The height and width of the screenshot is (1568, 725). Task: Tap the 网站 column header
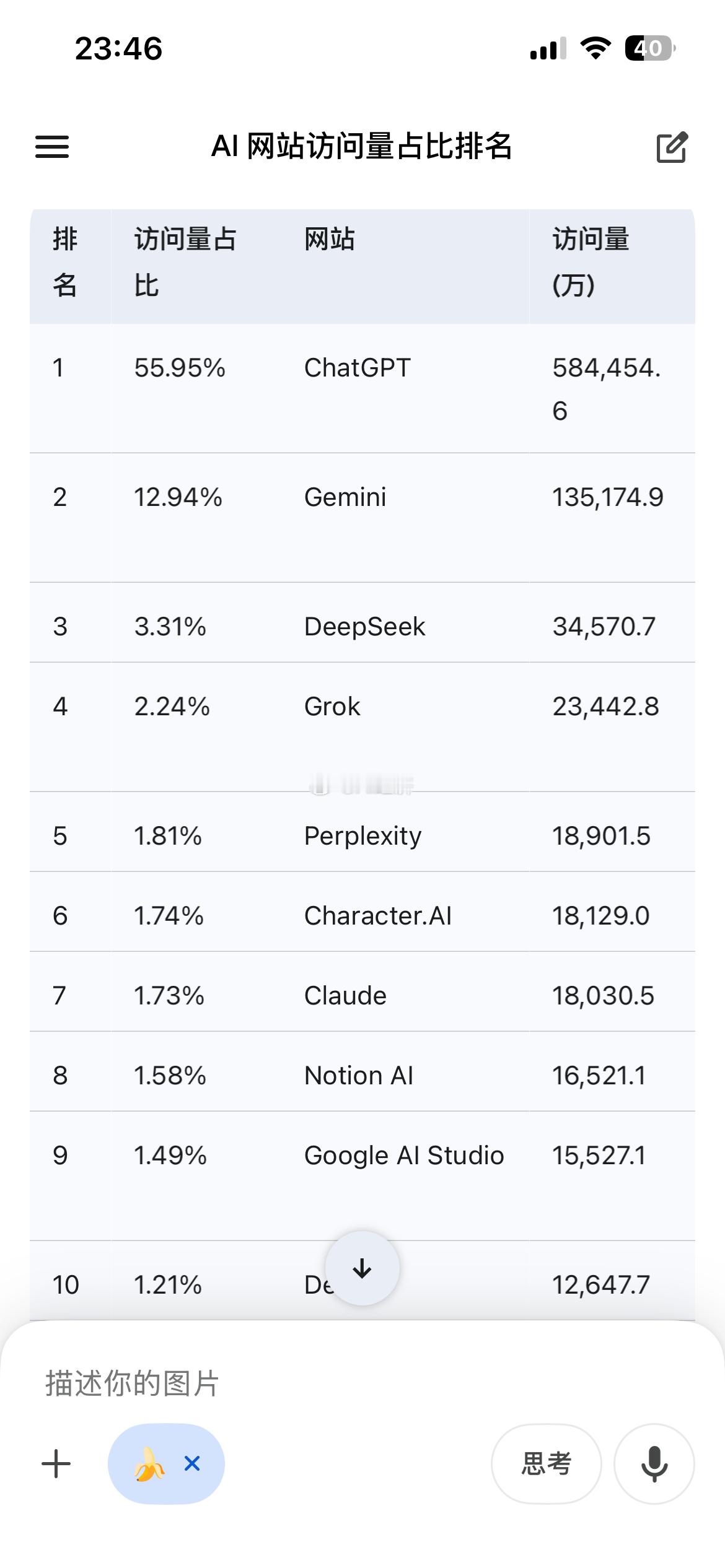[x=329, y=240]
